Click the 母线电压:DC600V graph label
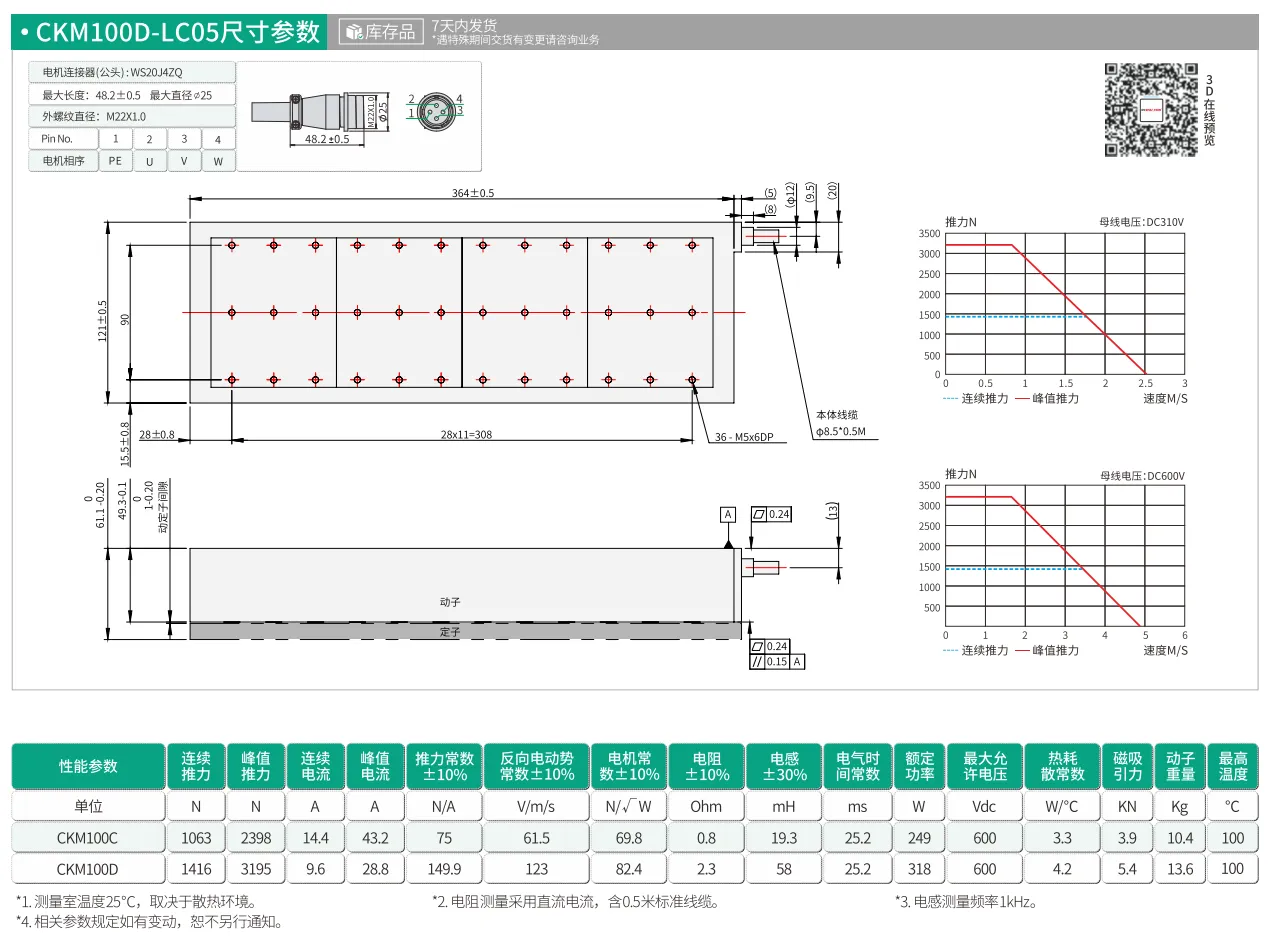Viewport: 1278px width, 940px height. 1142,475
